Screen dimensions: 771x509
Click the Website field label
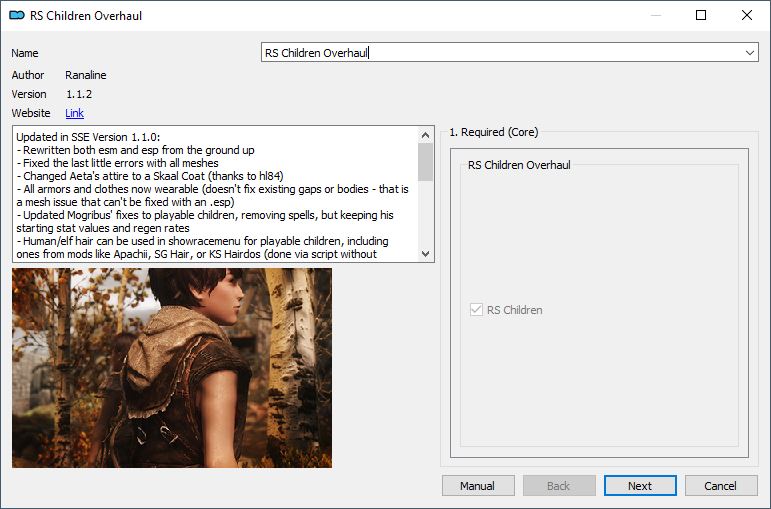pyautogui.click(x=31, y=113)
